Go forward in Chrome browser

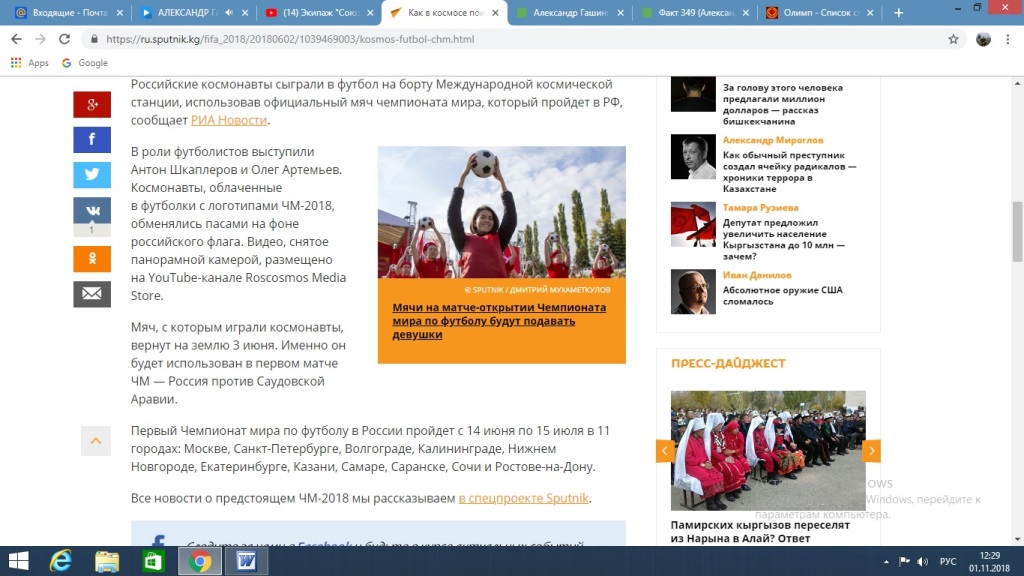pyautogui.click(x=40, y=39)
